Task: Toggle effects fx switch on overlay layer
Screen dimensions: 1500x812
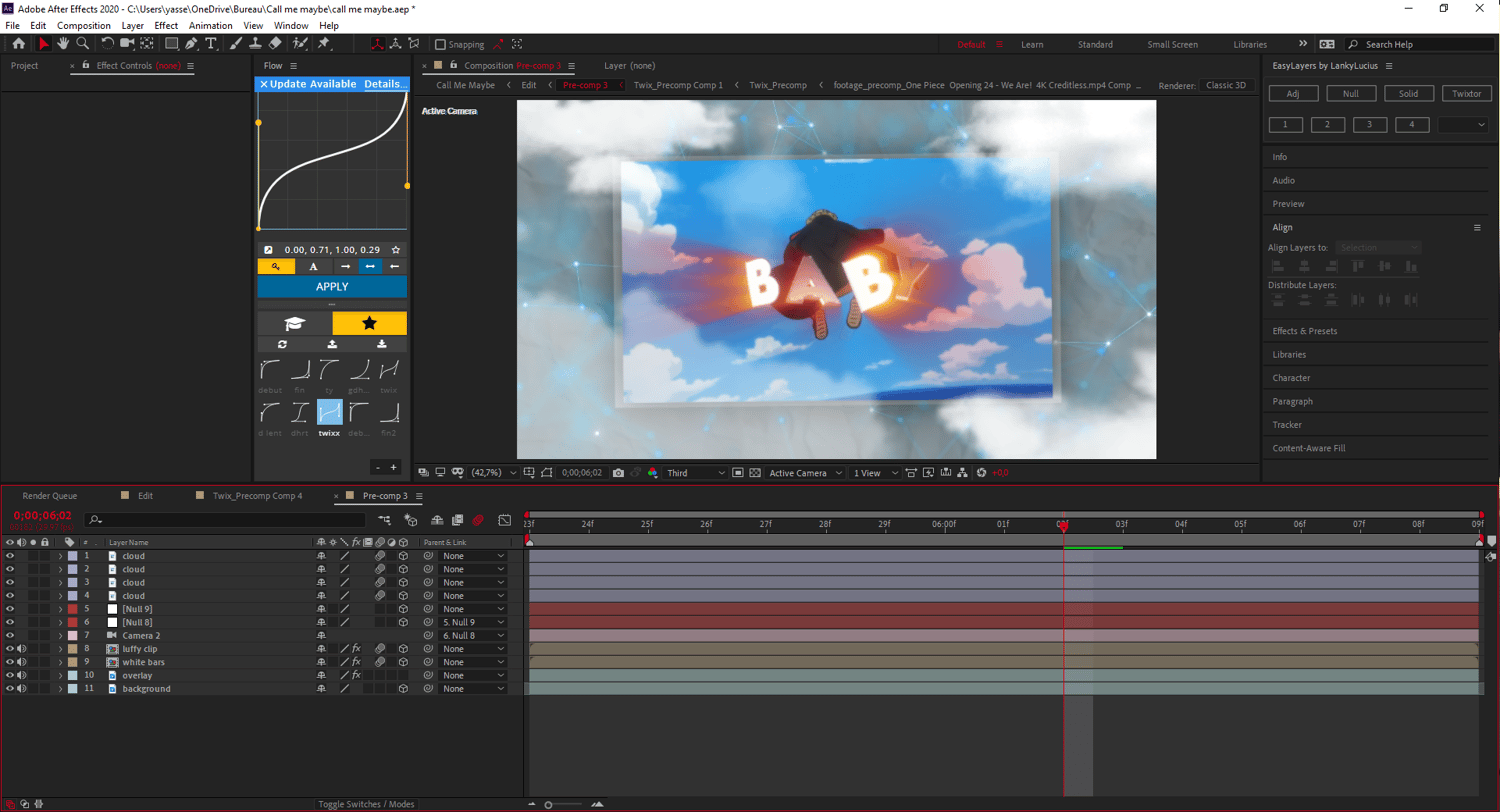Action: click(356, 675)
